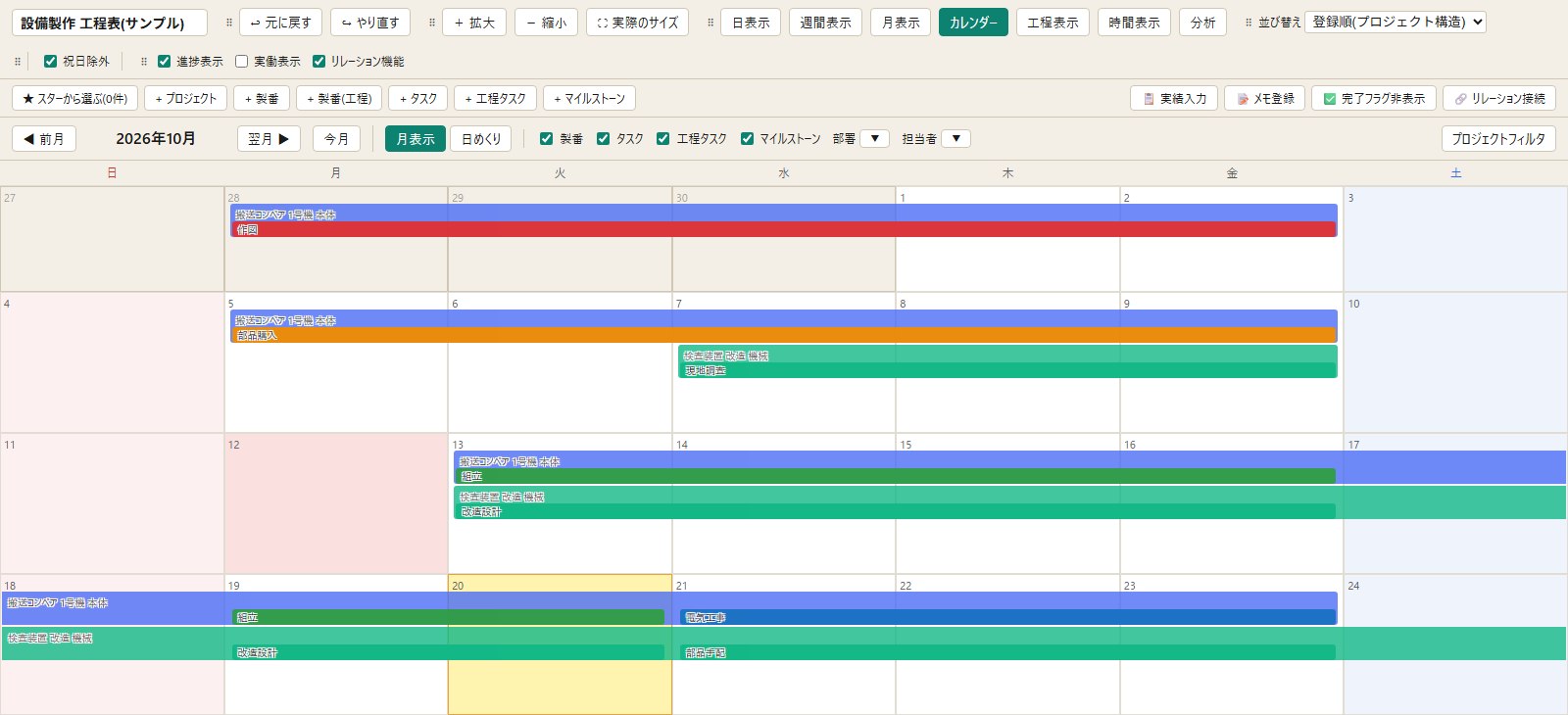Click the 現地調査 task bar
The width and height of the screenshot is (1568, 715).
[1007, 370]
